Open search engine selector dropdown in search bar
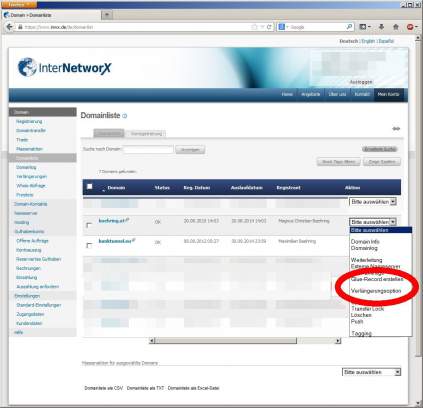This screenshot has height=408, width=423. (x=283, y=27)
